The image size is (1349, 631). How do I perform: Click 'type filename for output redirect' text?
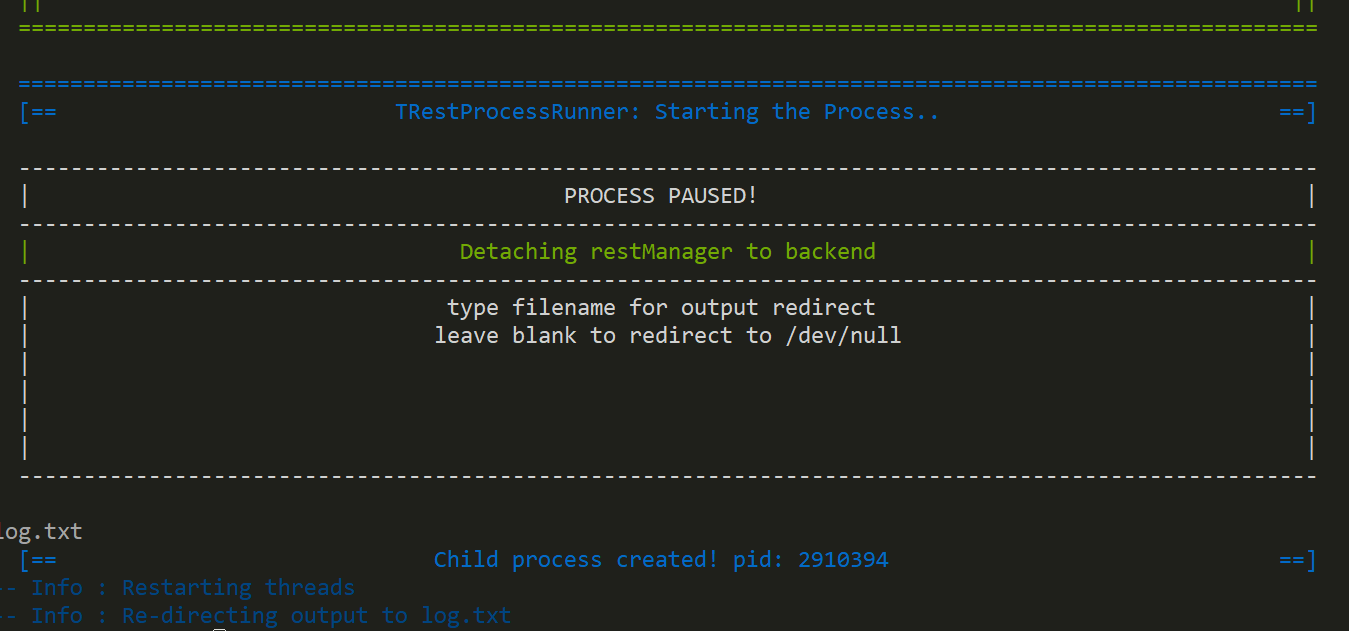[661, 308]
